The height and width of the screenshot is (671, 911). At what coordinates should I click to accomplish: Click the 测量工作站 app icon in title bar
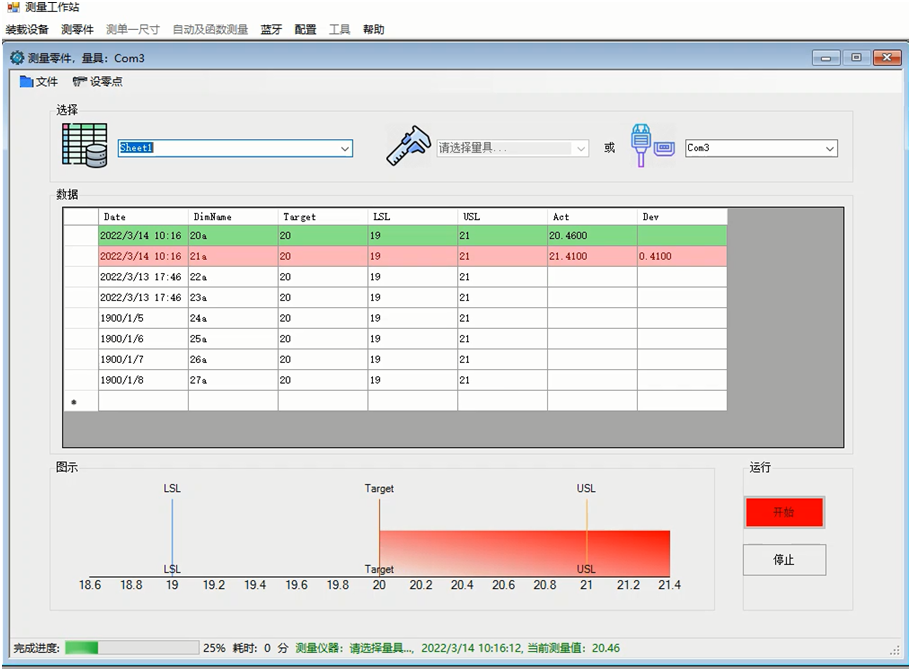tap(12, 7)
